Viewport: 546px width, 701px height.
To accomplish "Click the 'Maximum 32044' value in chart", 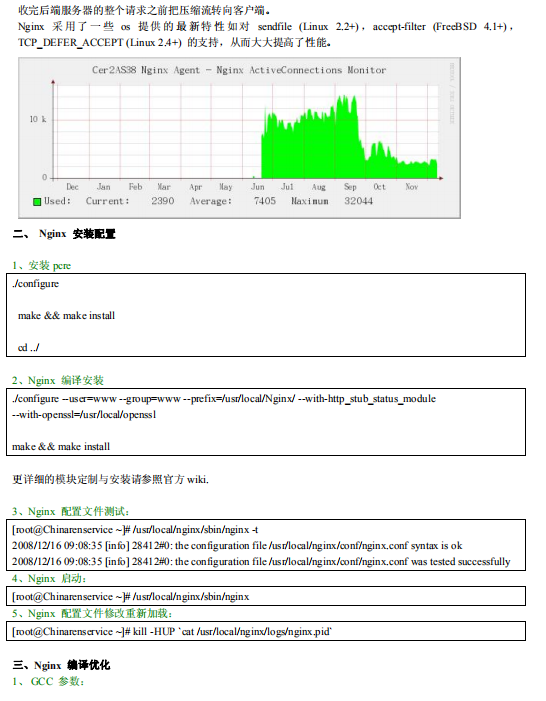I will (332, 201).
